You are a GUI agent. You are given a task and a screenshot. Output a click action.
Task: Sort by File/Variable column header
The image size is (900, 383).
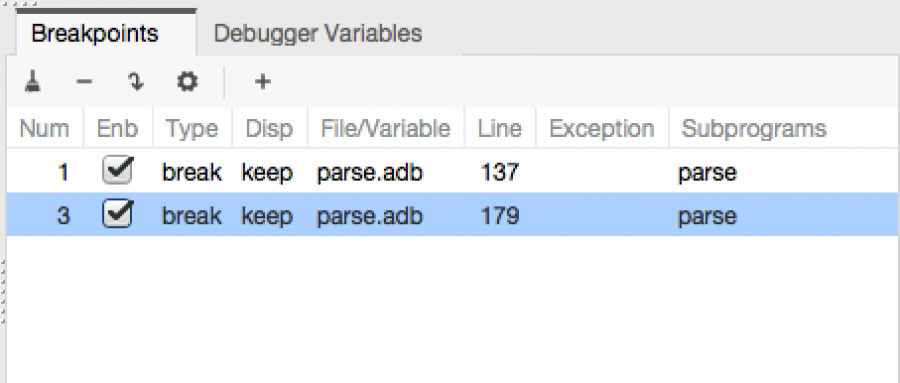coord(386,129)
